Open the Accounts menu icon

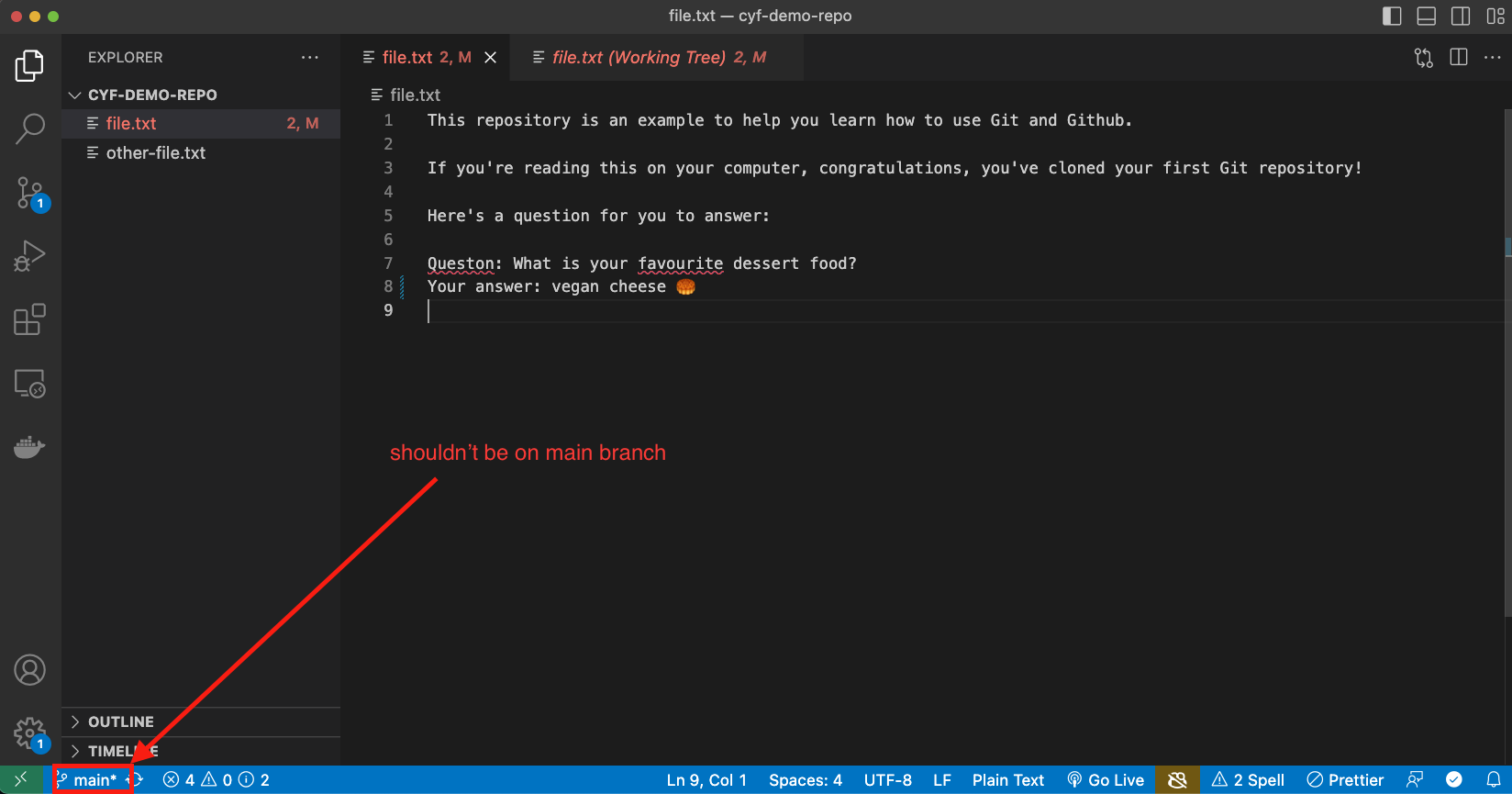[30, 670]
